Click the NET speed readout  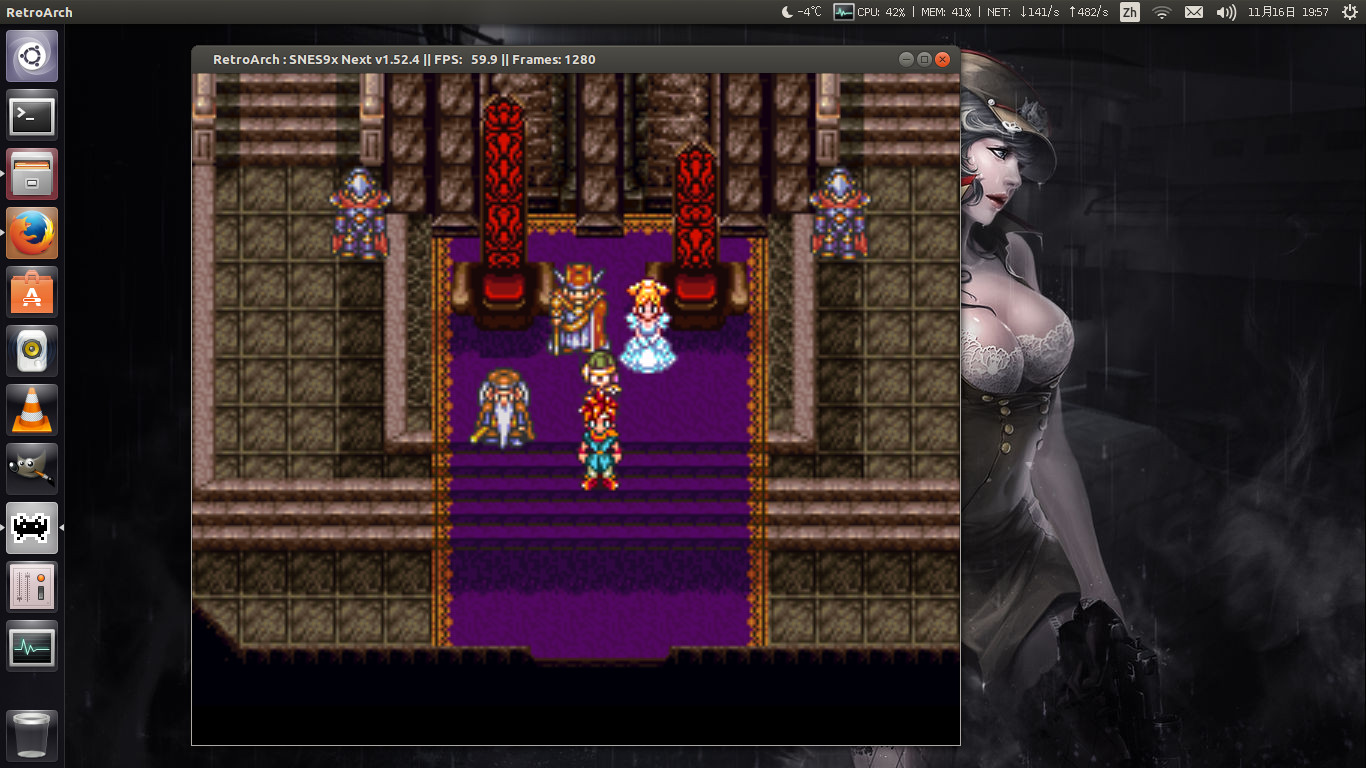click(1047, 12)
